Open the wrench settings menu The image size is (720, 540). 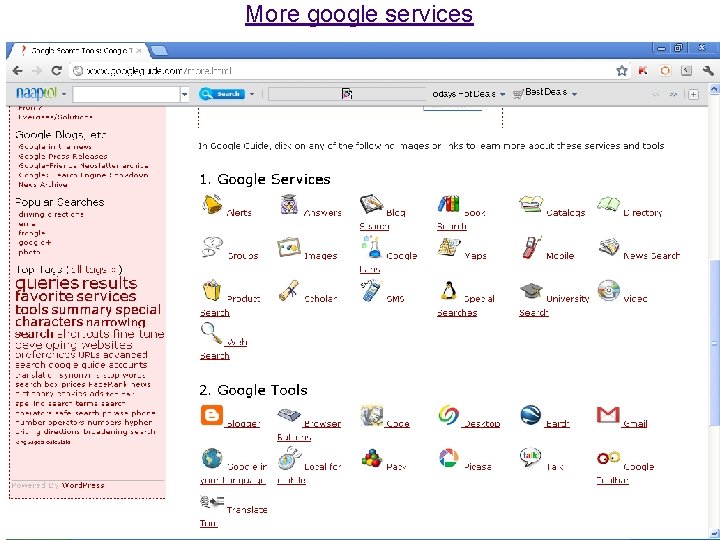click(x=708, y=71)
